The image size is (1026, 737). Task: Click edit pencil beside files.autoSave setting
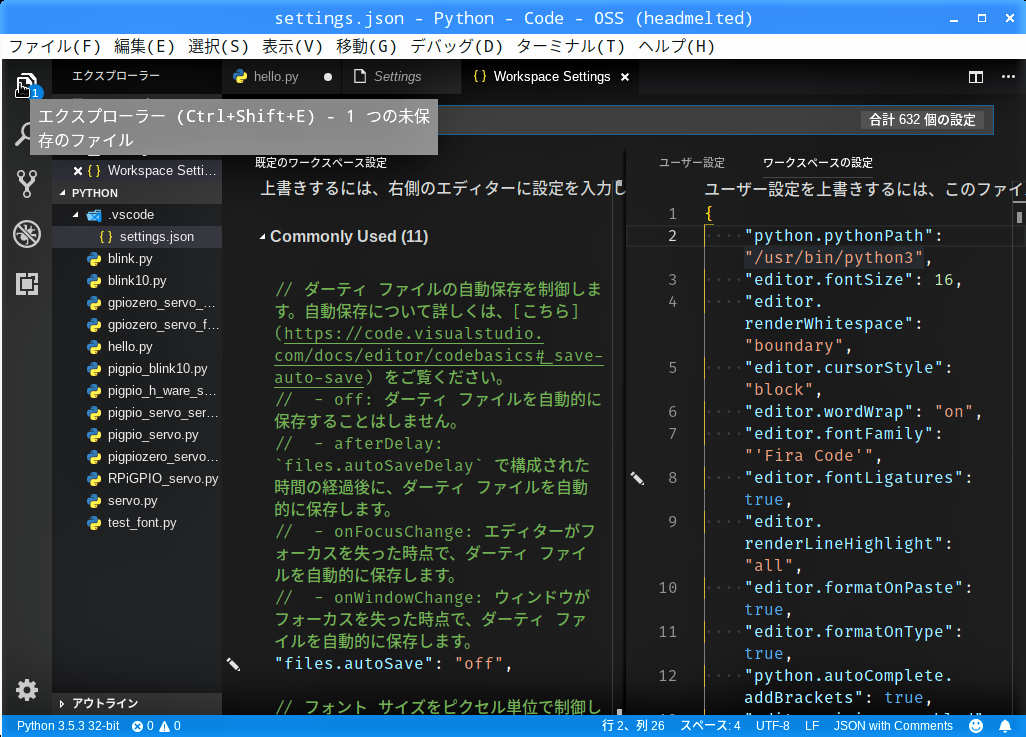click(x=233, y=664)
